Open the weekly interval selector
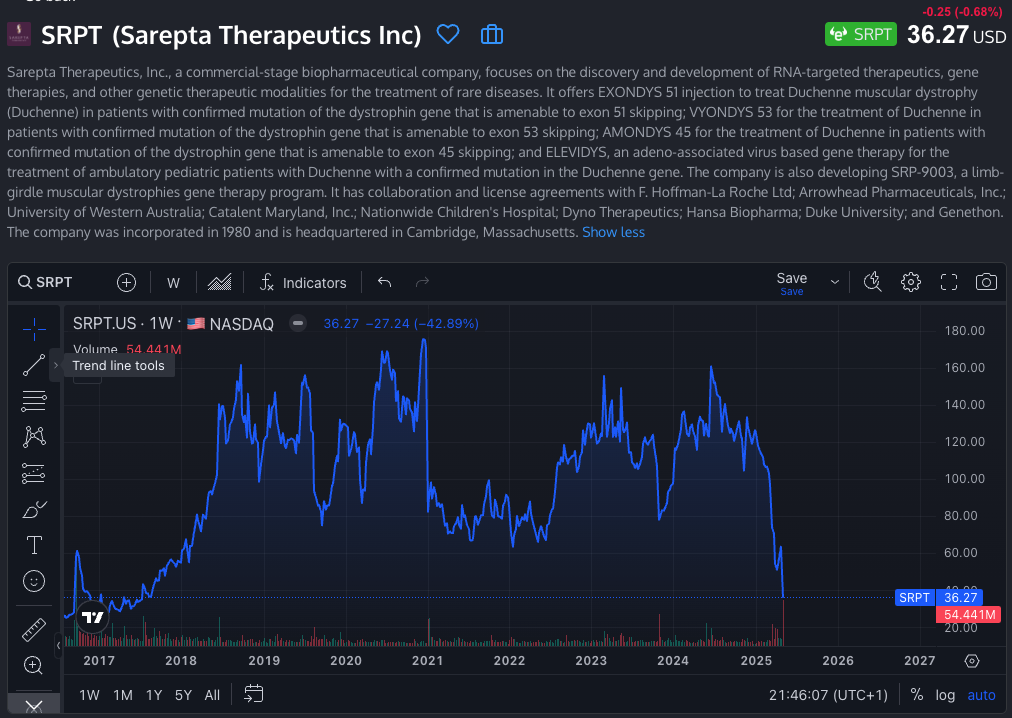Viewport: 1012px width, 718px height. [x=173, y=283]
